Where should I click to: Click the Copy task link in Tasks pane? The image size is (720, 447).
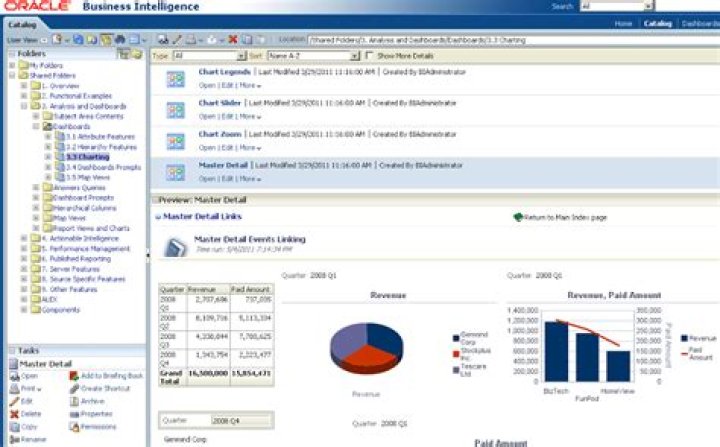[28, 427]
